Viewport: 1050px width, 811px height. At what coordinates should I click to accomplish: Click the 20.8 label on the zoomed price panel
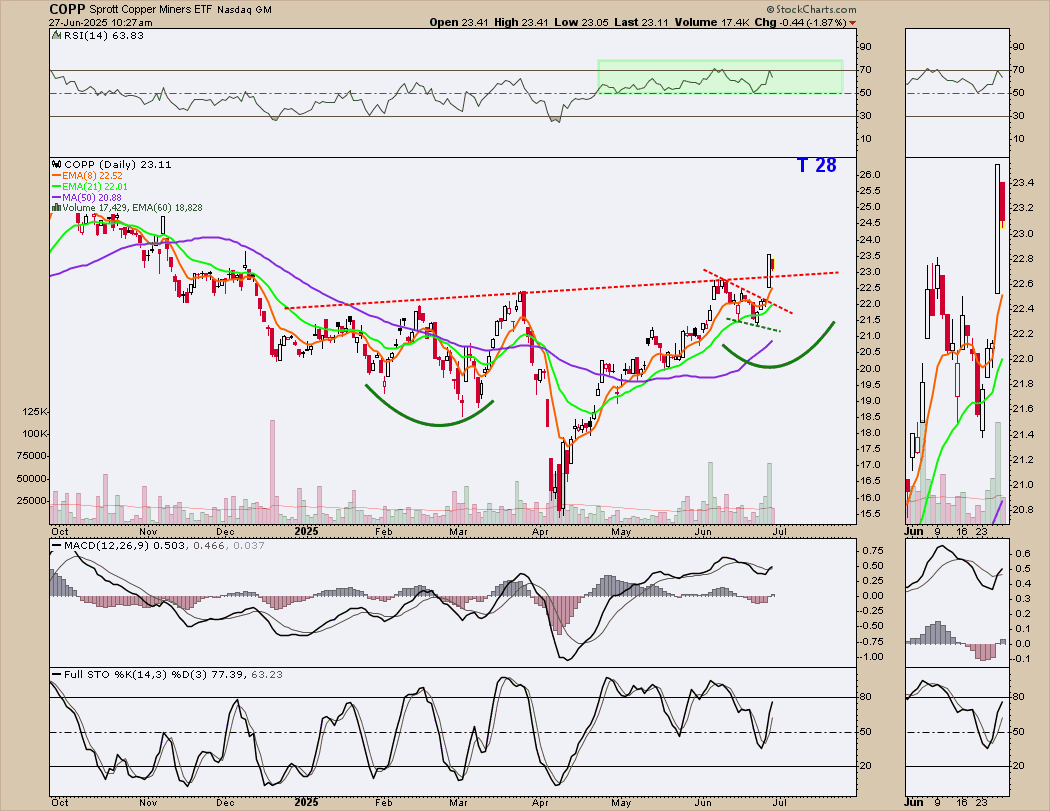click(1023, 510)
